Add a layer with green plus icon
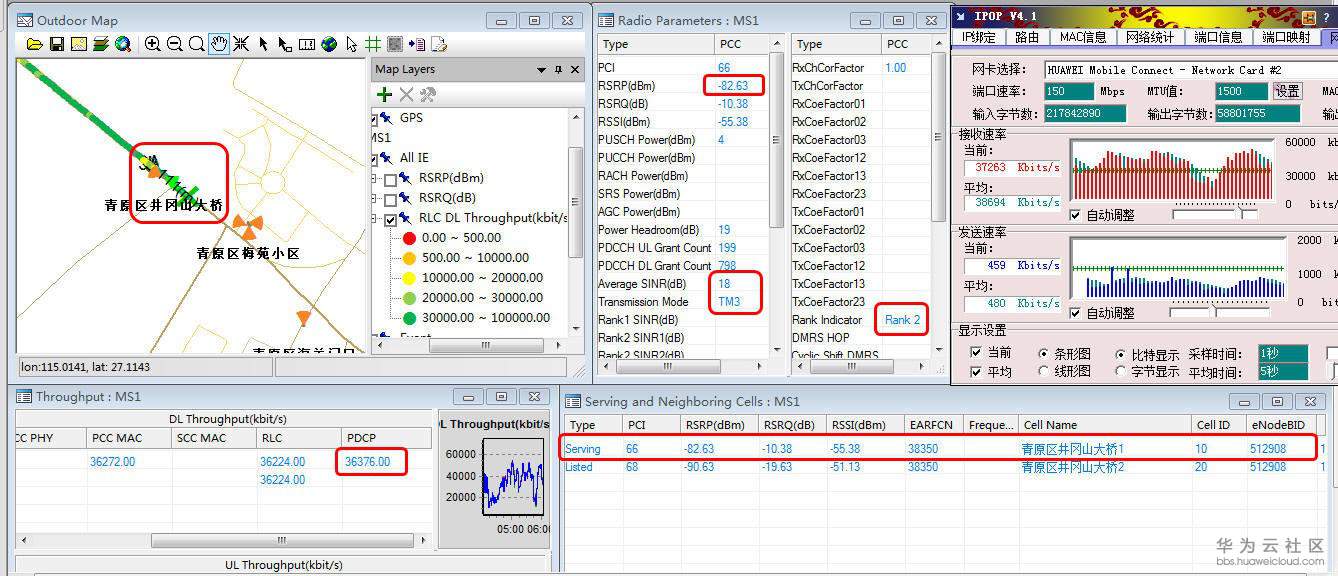 click(x=384, y=94)
